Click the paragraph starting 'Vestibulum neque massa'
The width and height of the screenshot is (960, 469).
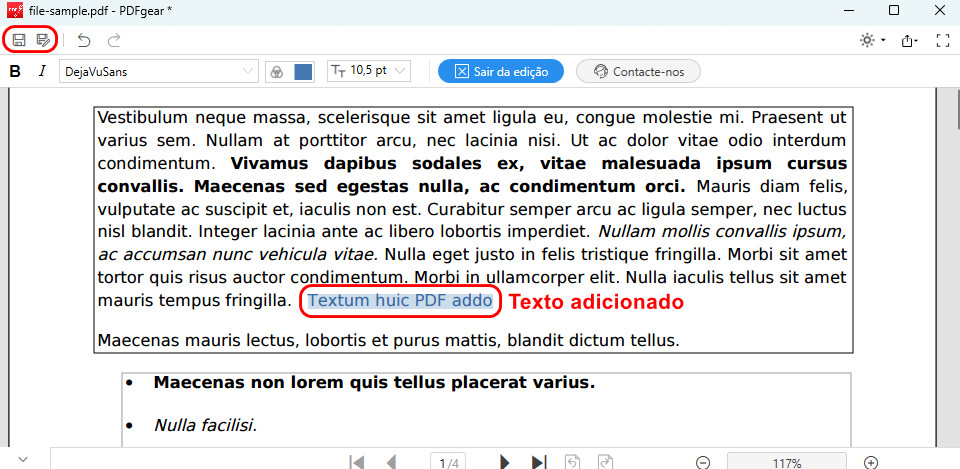473,209
